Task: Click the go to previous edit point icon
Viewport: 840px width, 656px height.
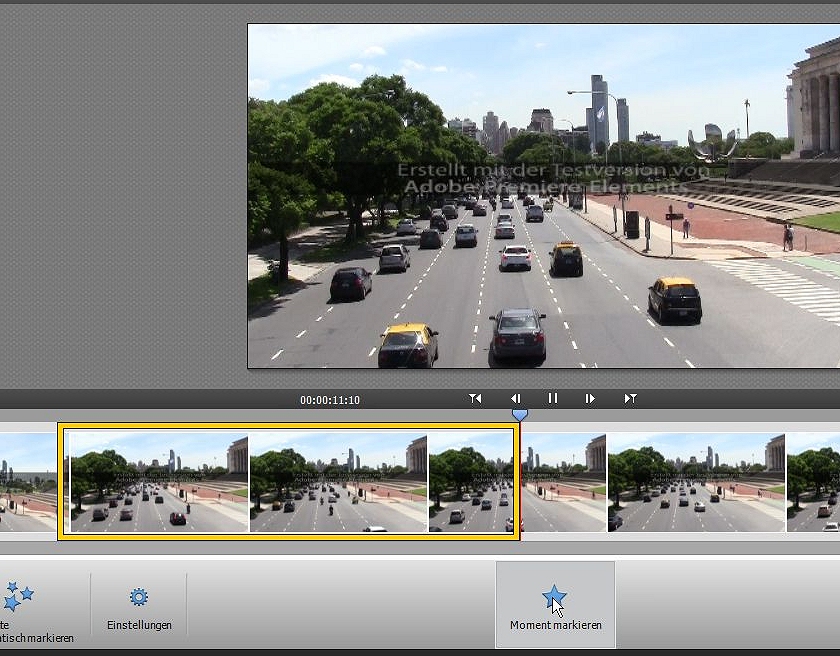Action: pos(475,398)
